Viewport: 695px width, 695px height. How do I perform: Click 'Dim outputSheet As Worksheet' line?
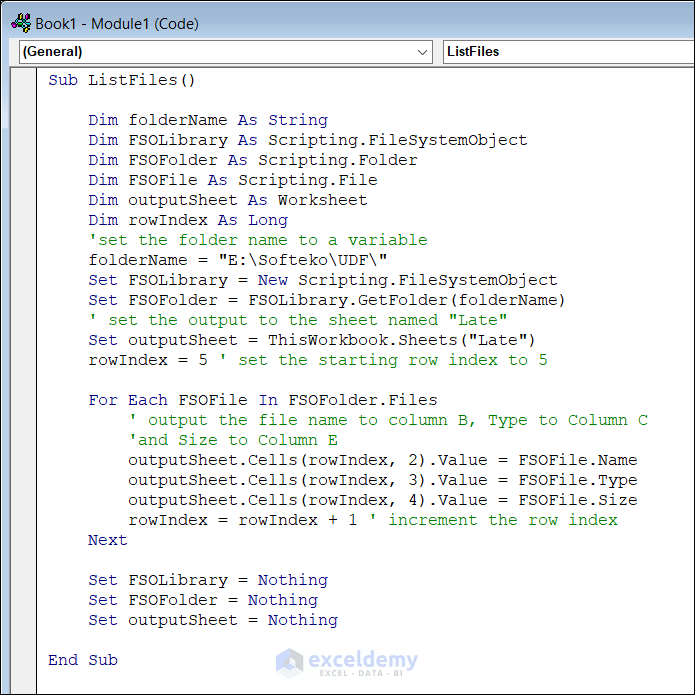[228, 200]
